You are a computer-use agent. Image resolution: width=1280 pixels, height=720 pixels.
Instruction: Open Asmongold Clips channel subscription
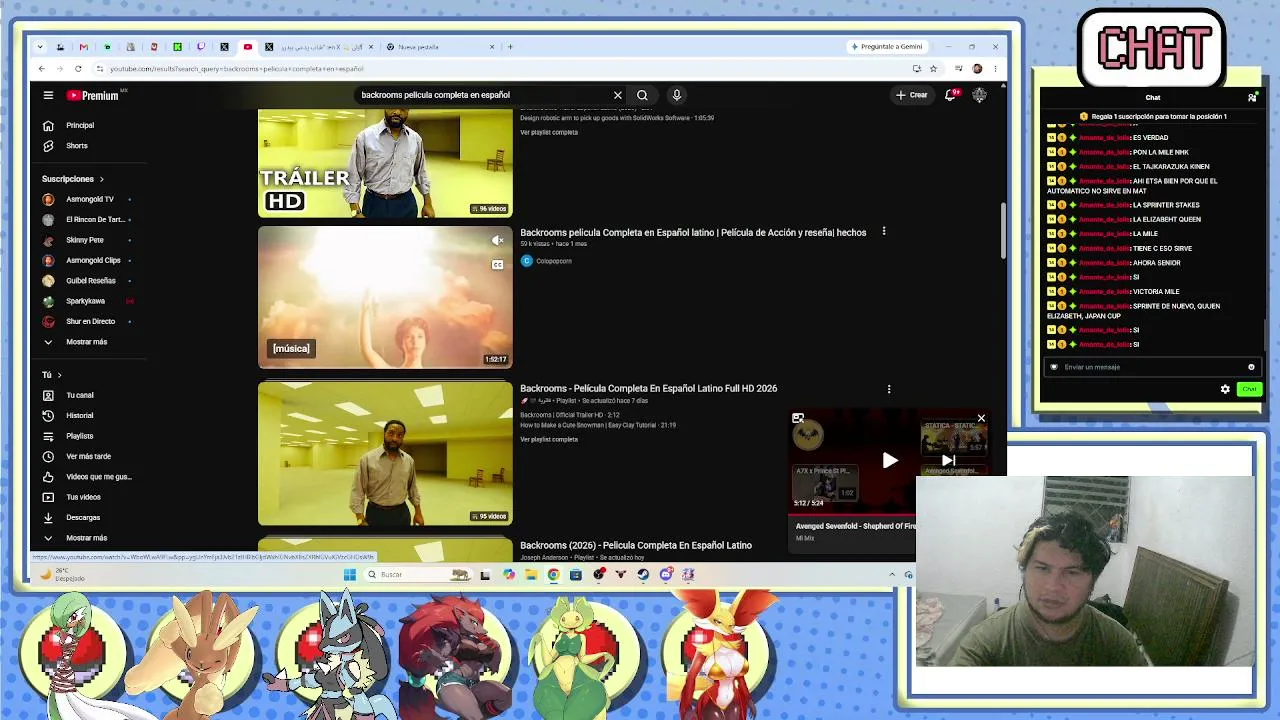(x=85, y=260)
